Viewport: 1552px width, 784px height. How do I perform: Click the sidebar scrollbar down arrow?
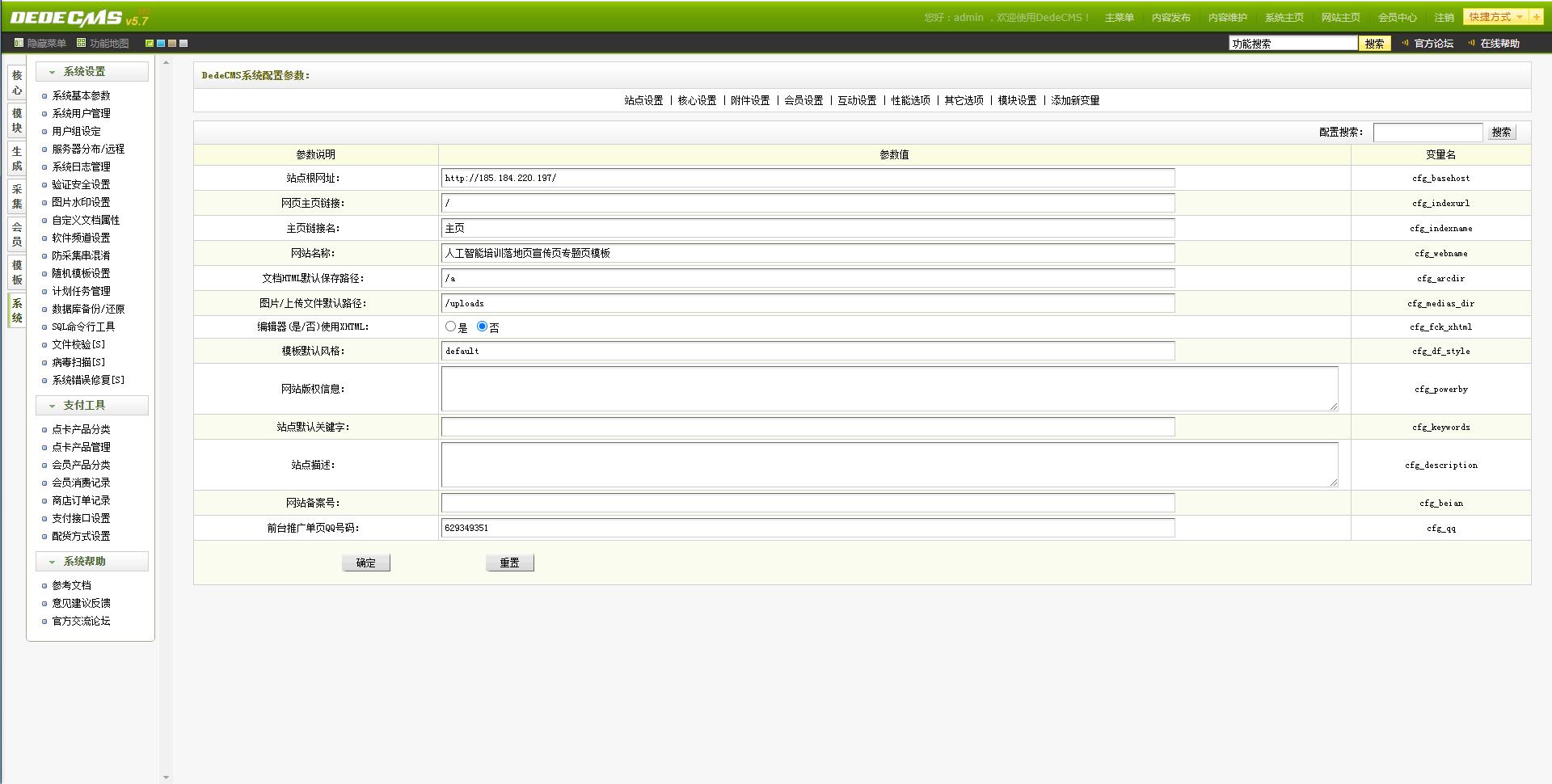tap(167, 778)
